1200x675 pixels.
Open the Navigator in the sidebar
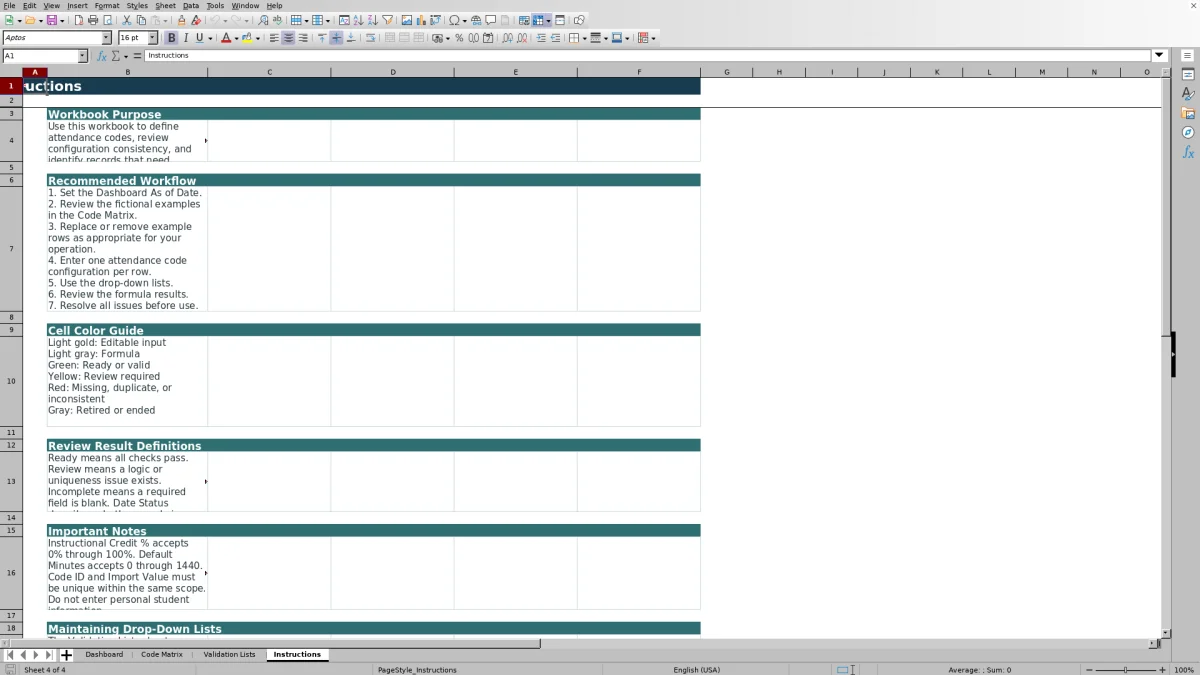tap(1188, 132)
